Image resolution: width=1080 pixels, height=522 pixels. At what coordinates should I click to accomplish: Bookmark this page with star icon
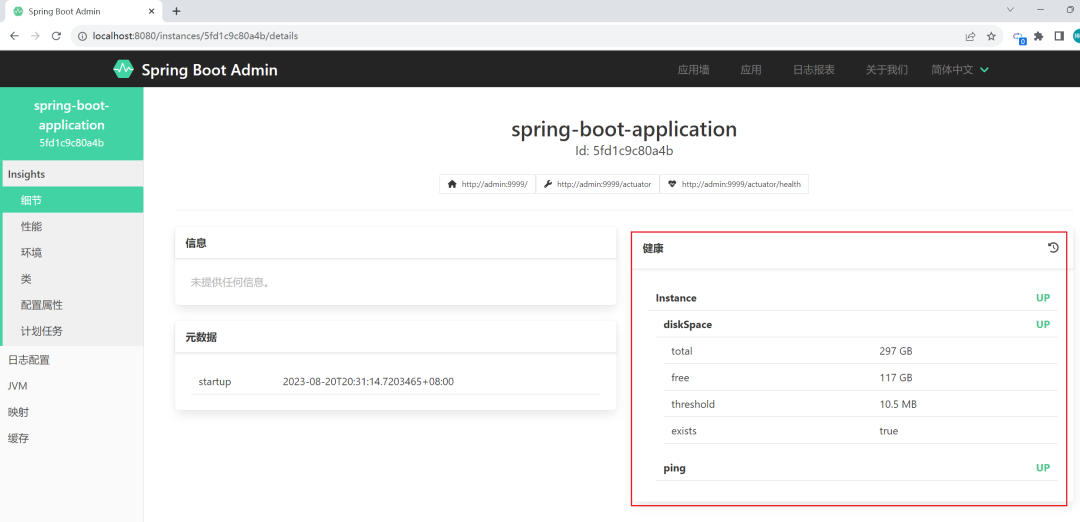pyautogui.click(x=991, y=36)
